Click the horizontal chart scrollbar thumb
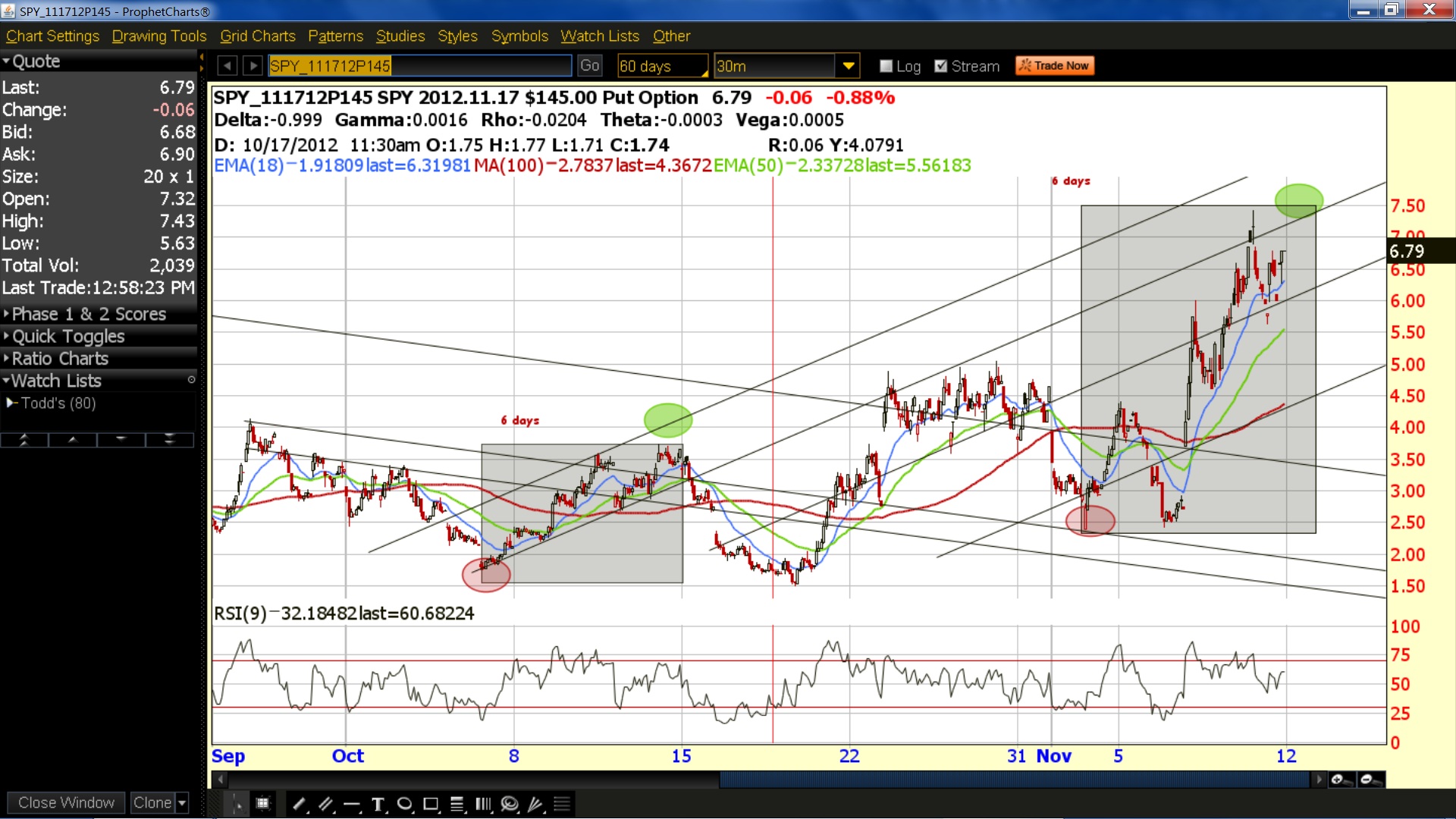 click(1014, 780)
